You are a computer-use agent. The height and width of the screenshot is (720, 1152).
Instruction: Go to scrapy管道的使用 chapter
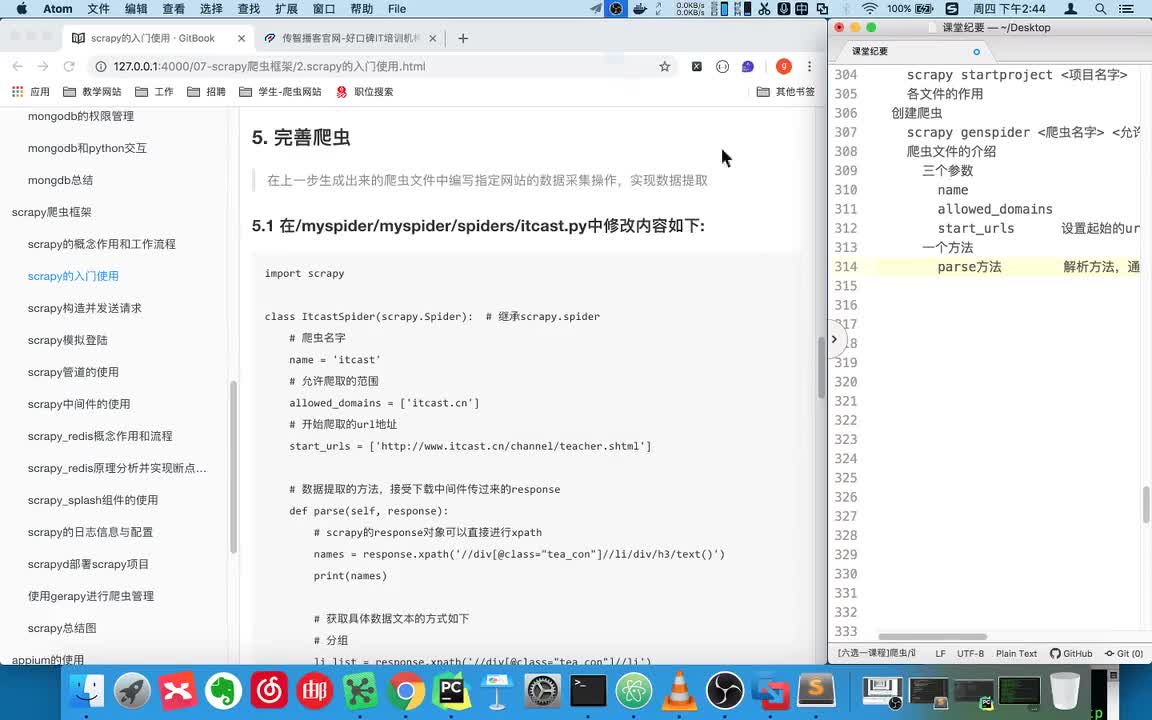(73, 372)
